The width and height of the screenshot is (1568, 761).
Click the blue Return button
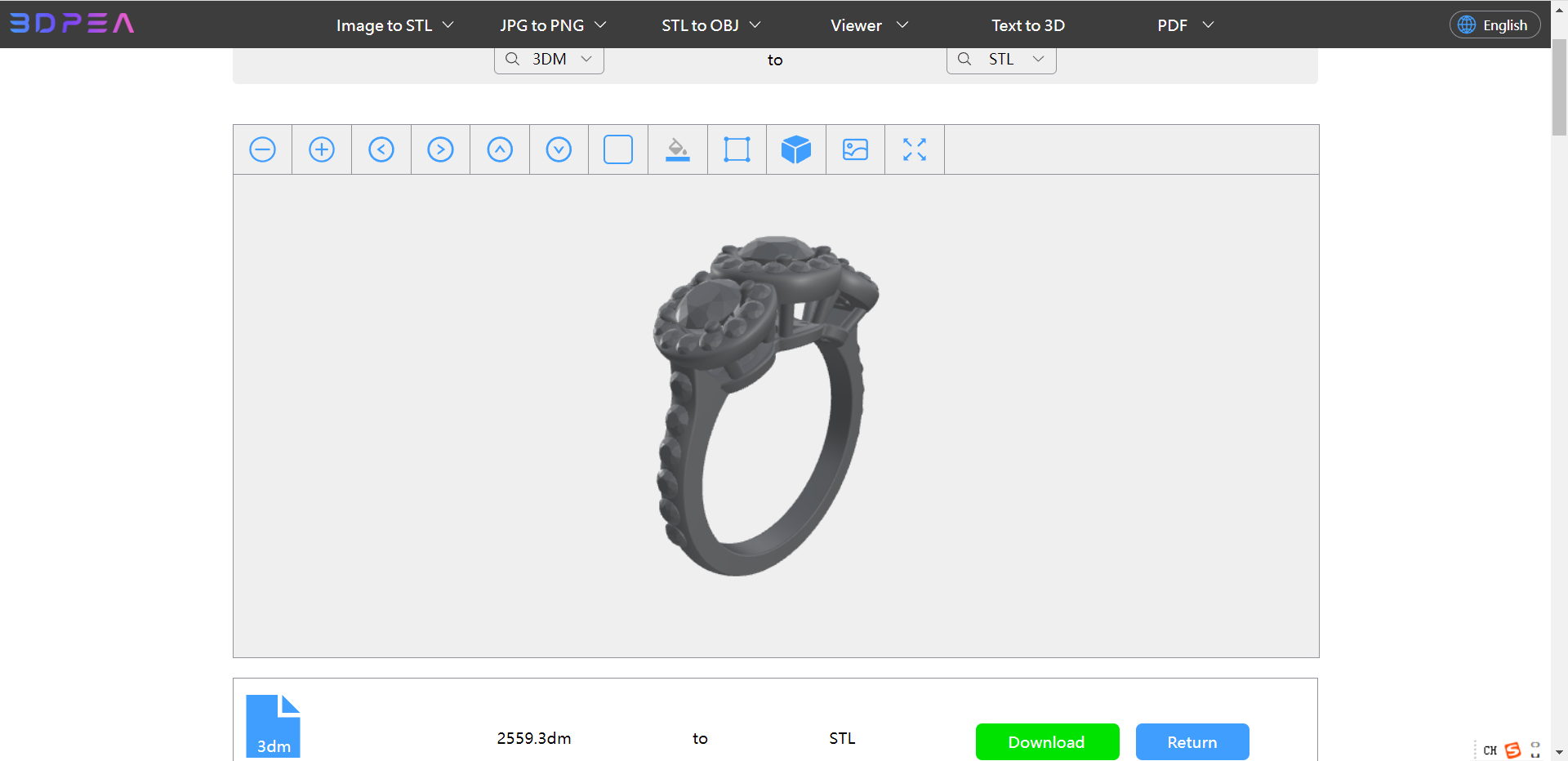pyautogui.click(x=1192, y=742)
